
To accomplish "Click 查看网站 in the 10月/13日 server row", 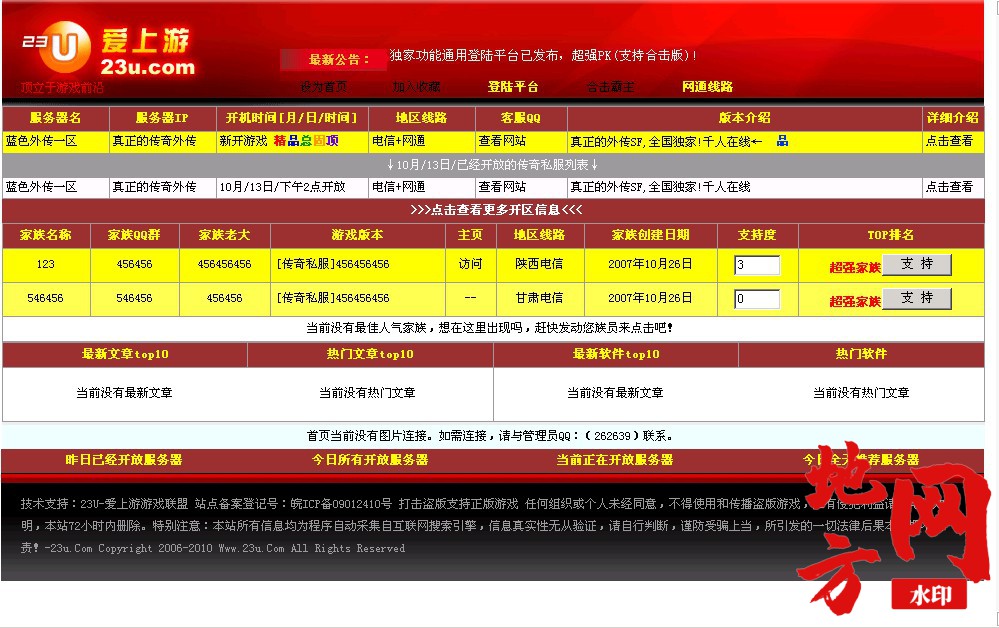I will click(502, 187).
